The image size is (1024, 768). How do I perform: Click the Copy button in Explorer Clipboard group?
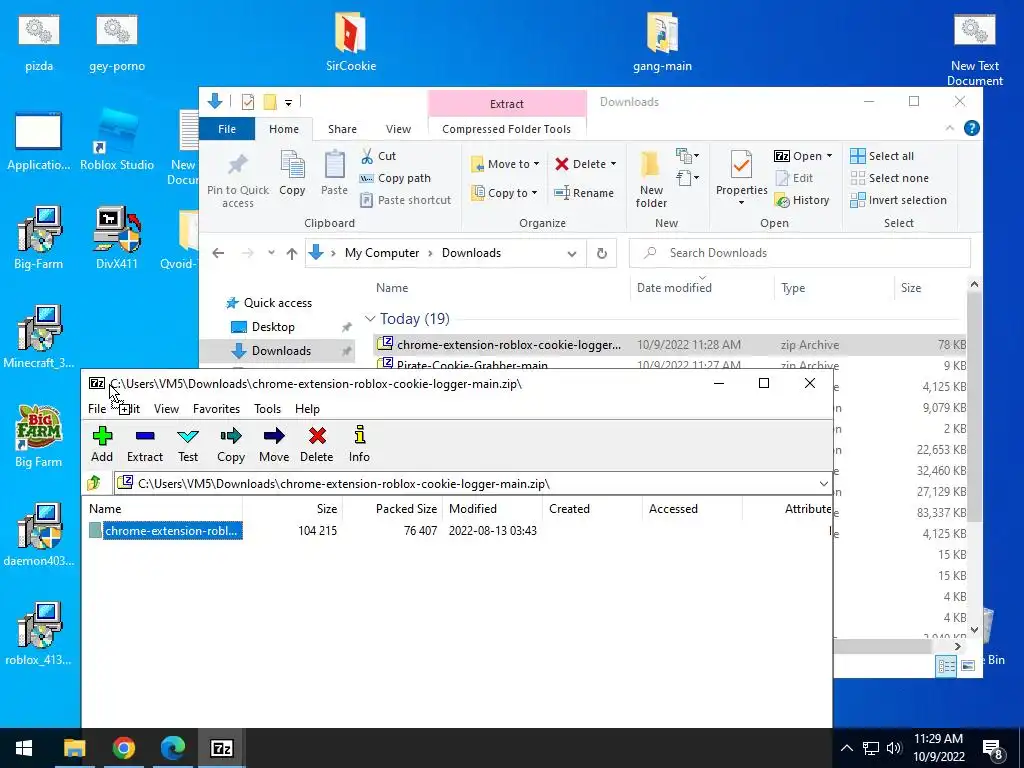click(292, 173)
